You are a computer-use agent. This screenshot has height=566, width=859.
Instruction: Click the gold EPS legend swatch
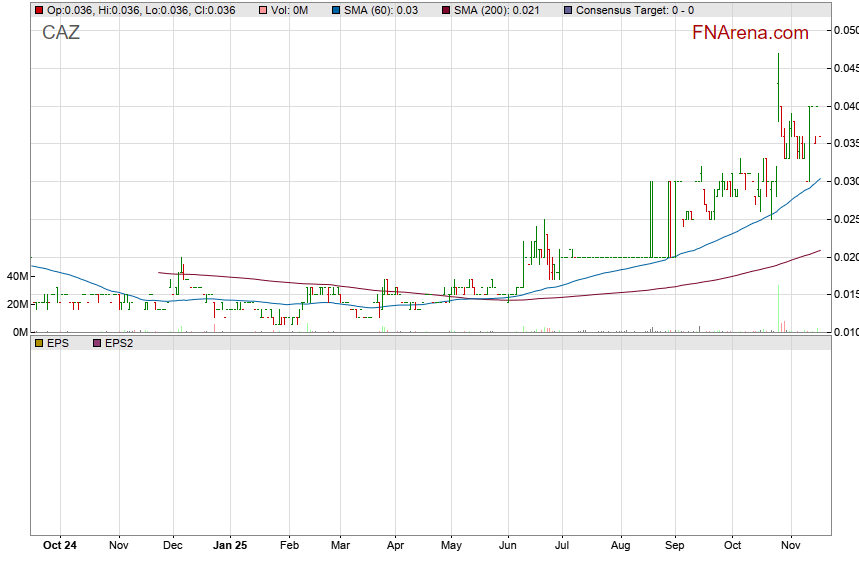point(38,343)
